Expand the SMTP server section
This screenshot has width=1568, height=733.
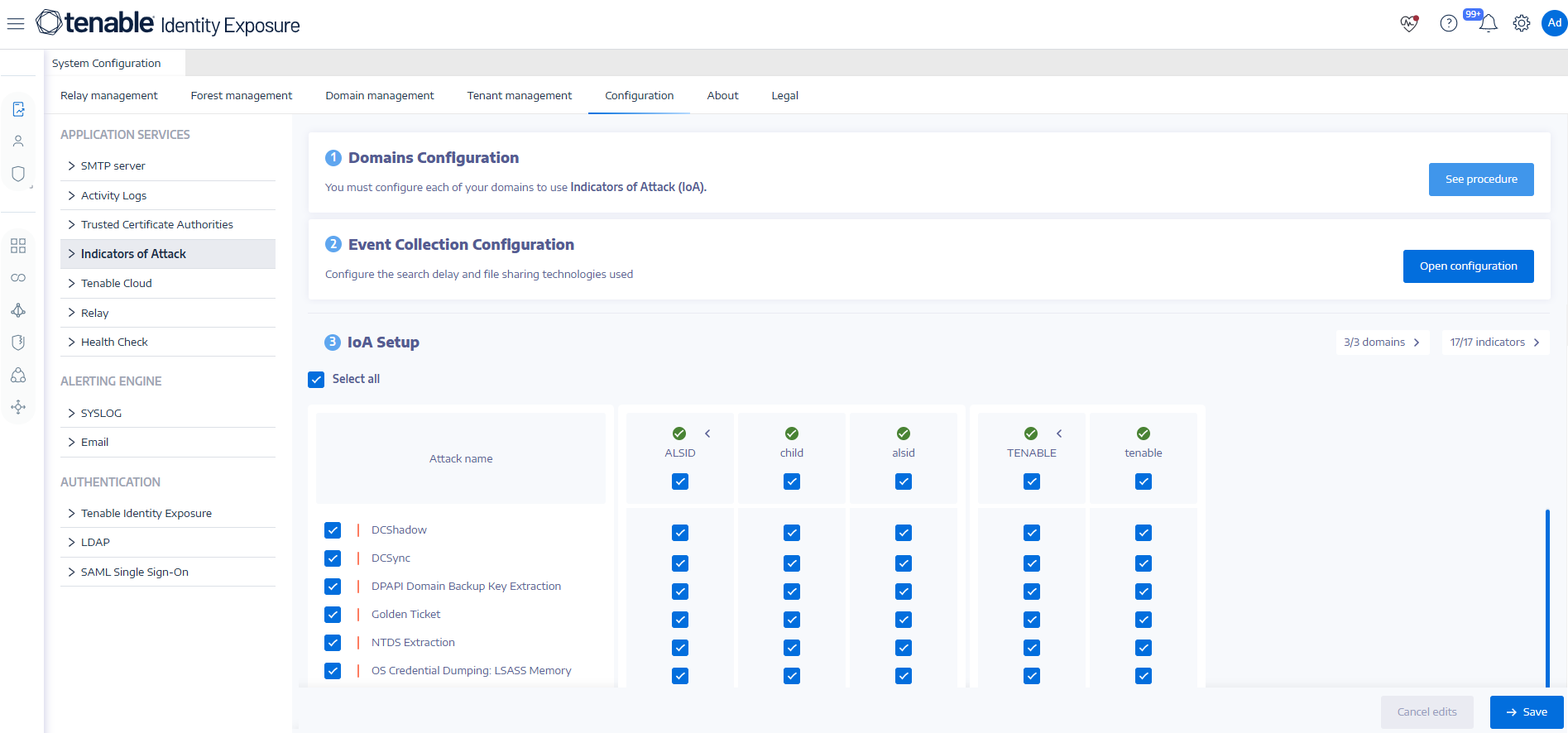[x=113, y=166]
